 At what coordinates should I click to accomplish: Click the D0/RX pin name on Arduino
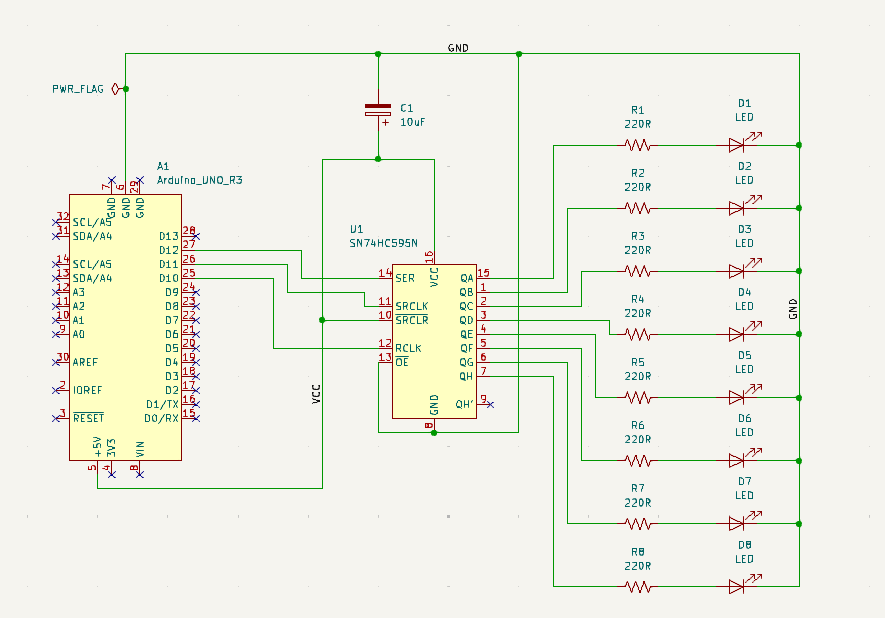[162, 418]
